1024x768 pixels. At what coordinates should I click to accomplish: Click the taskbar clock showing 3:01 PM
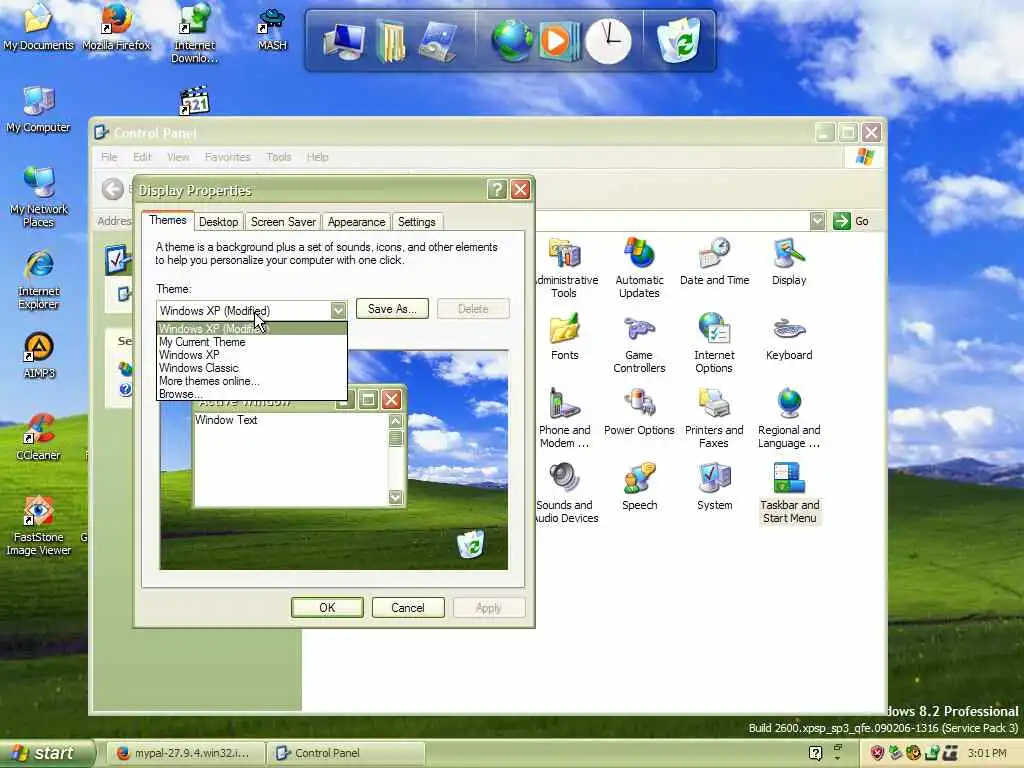point(987,753)
